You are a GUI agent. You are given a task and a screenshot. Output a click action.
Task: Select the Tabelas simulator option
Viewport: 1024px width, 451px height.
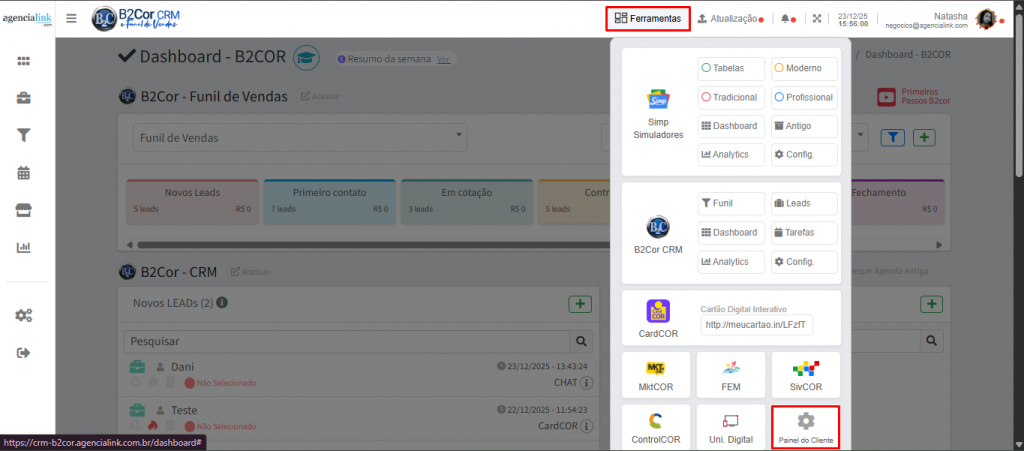point(731,68)
